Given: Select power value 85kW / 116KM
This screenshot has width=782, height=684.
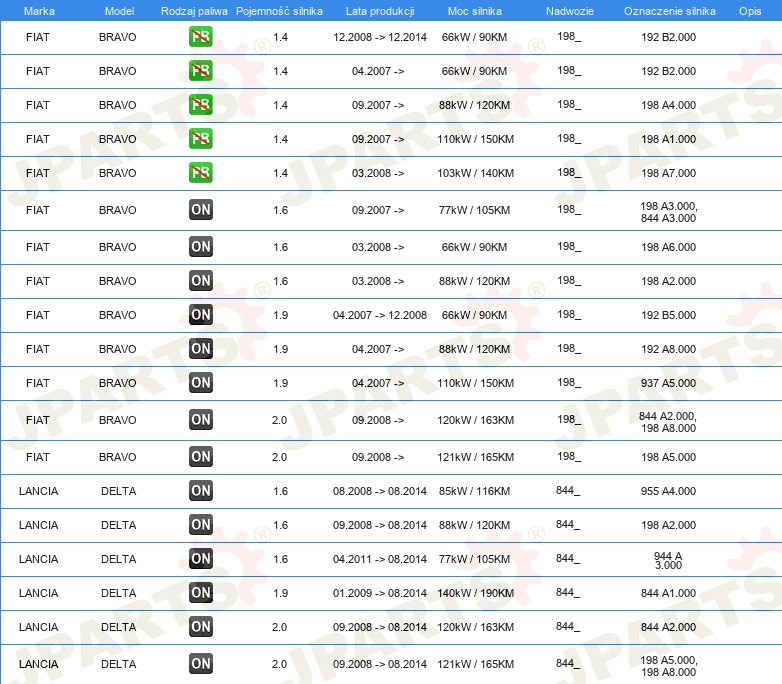Looking at the screenshot, I should pos(474,491).
